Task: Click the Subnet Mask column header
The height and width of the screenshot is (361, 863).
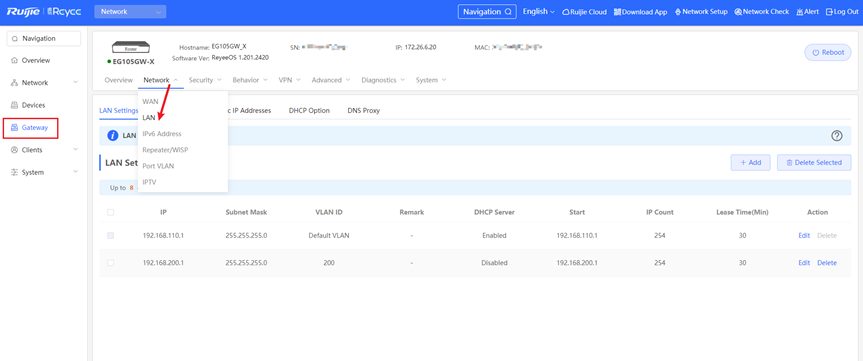Action: (247, 212)
